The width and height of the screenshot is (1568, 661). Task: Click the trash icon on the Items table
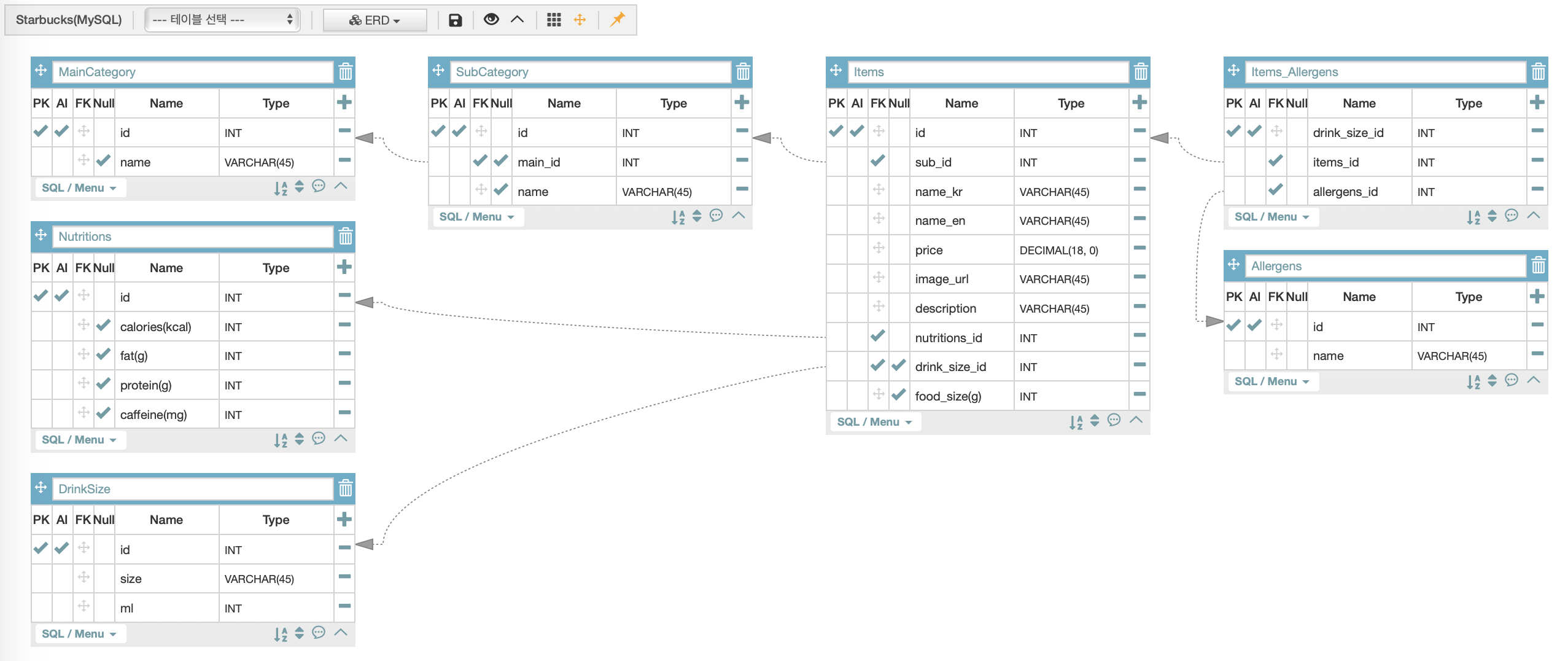1140,72
